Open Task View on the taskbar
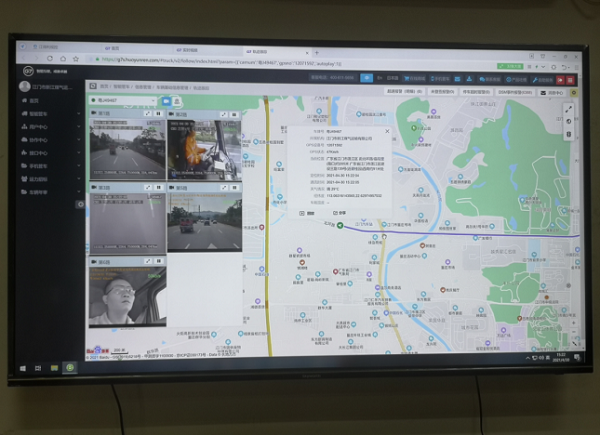This screenshot has width=600, height=435. point(38,368)
